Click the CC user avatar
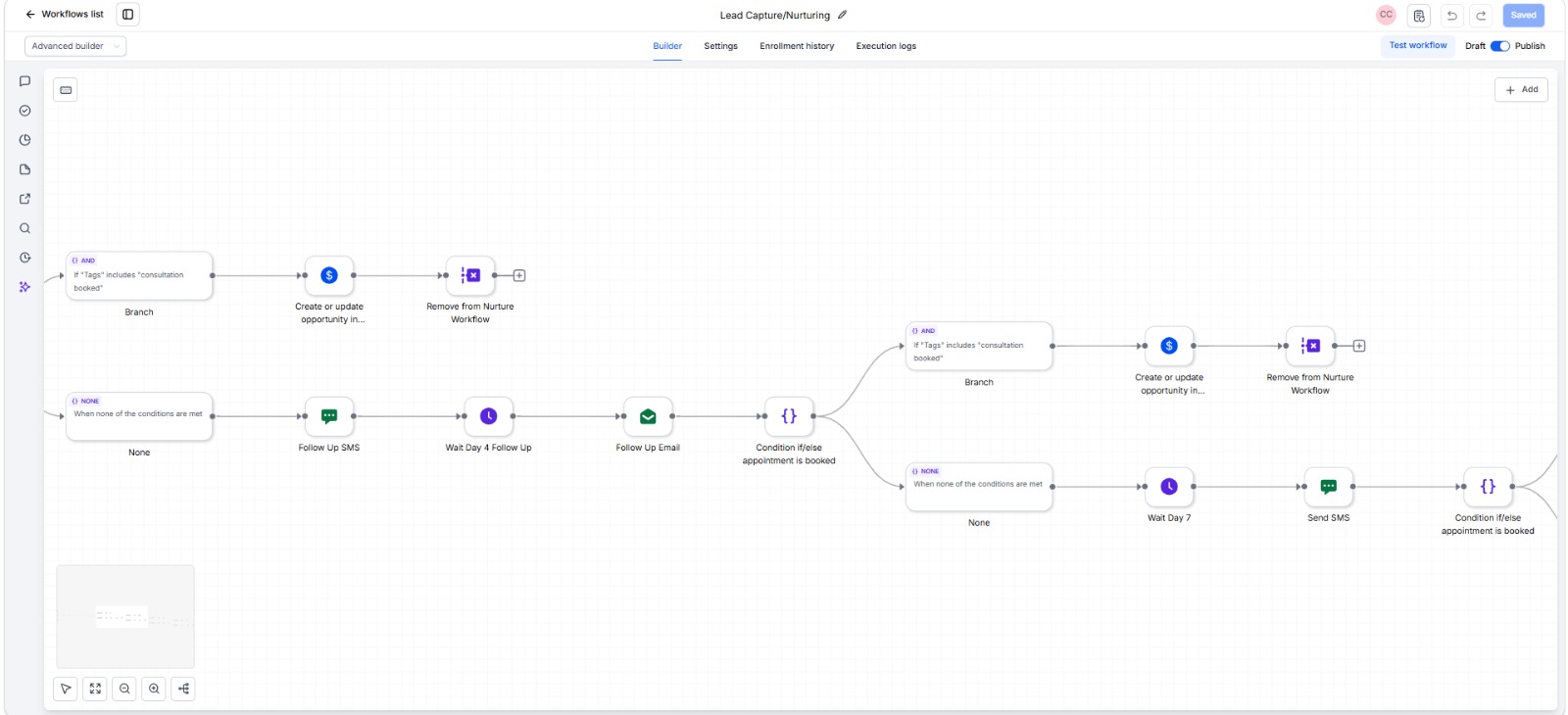The image size is (1568, 715). [1386, 15]
